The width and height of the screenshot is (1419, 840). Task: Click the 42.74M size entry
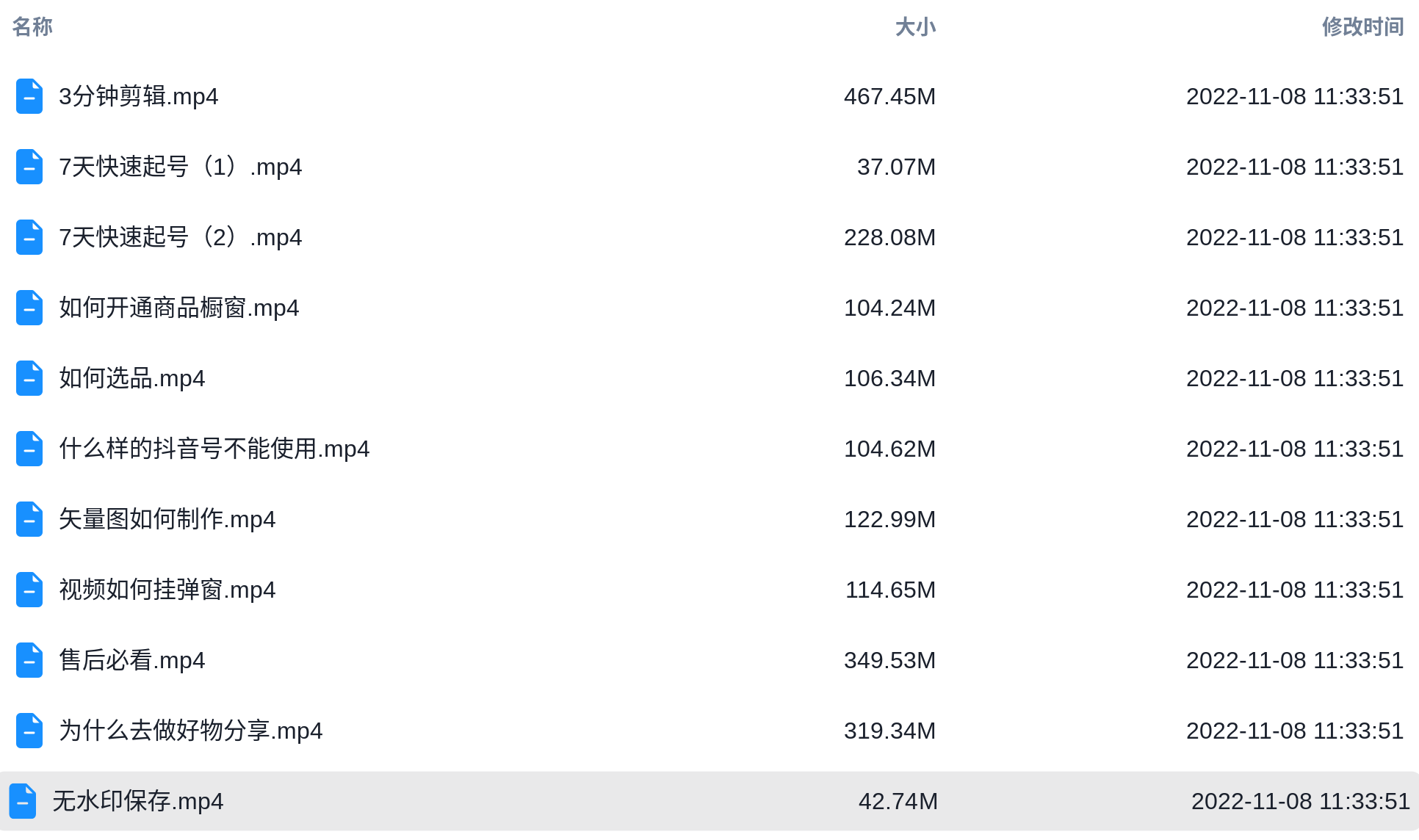point(898,801)
